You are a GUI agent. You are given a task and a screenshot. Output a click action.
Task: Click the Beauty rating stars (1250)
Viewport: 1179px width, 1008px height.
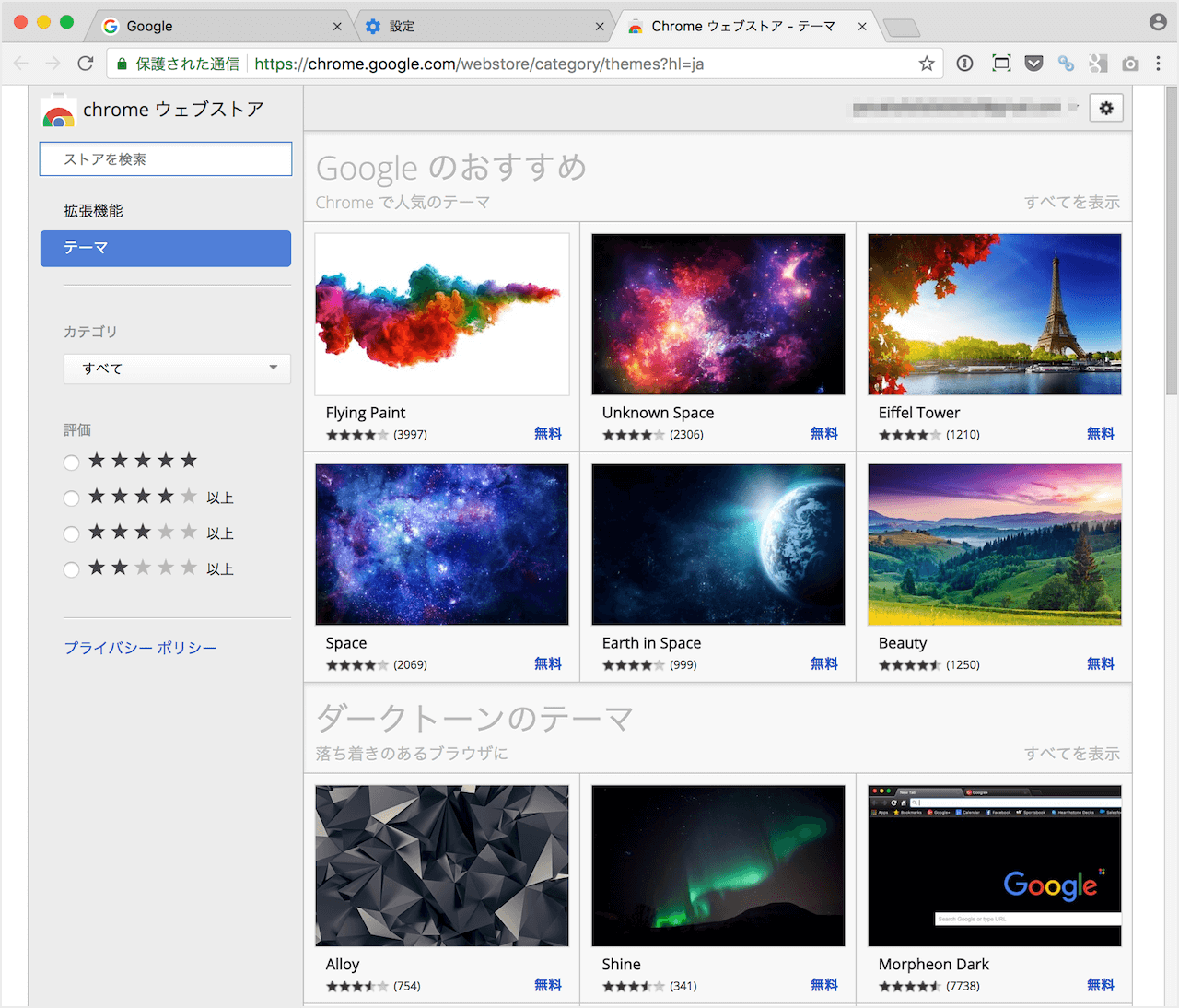point(910,665)
